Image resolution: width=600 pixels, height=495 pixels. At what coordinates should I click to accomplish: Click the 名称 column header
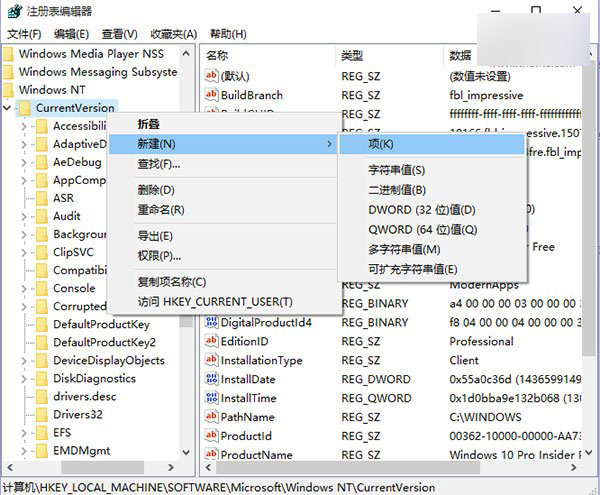point(217,55)
